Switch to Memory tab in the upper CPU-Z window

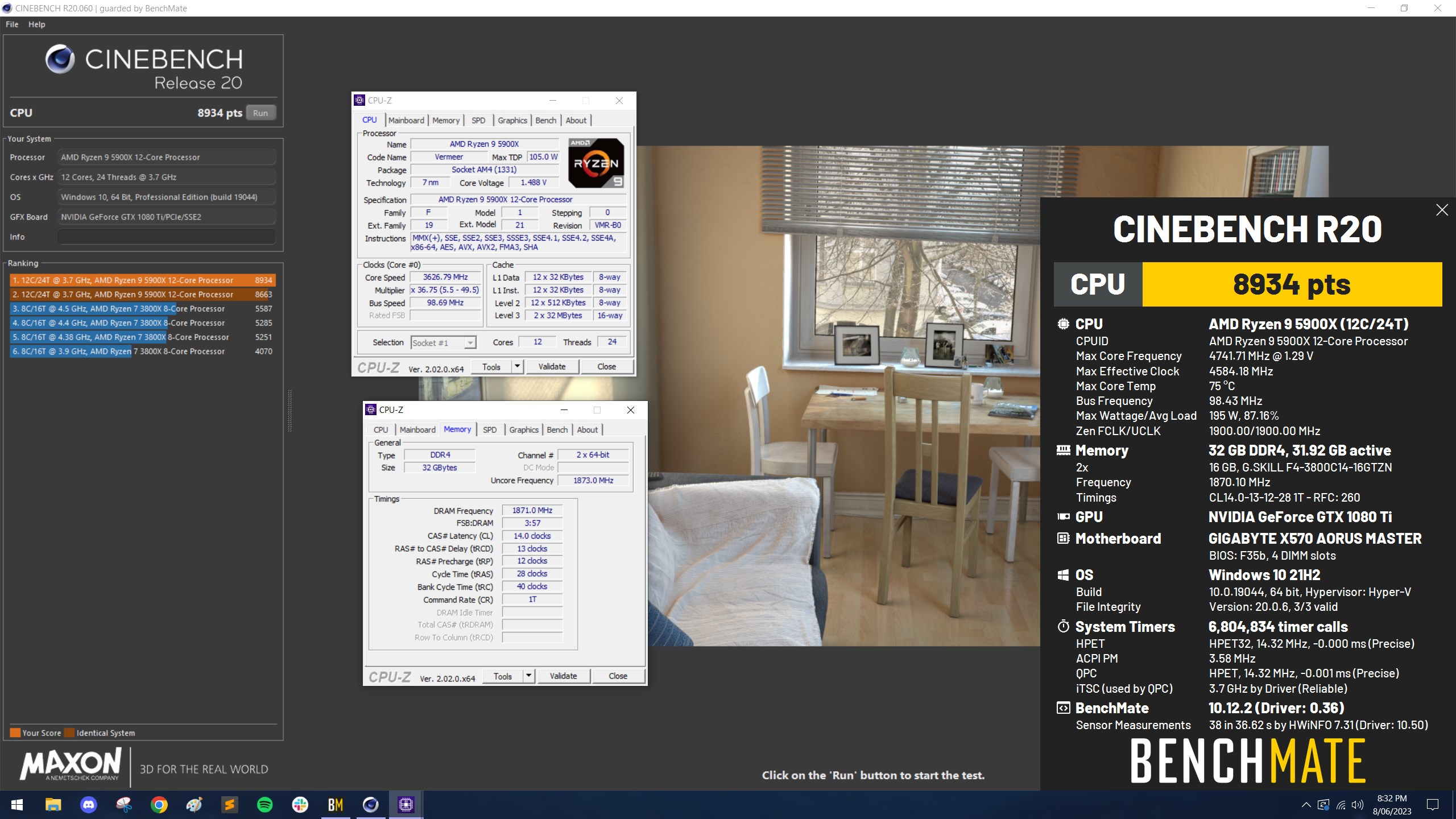click(x=446, y=120)
